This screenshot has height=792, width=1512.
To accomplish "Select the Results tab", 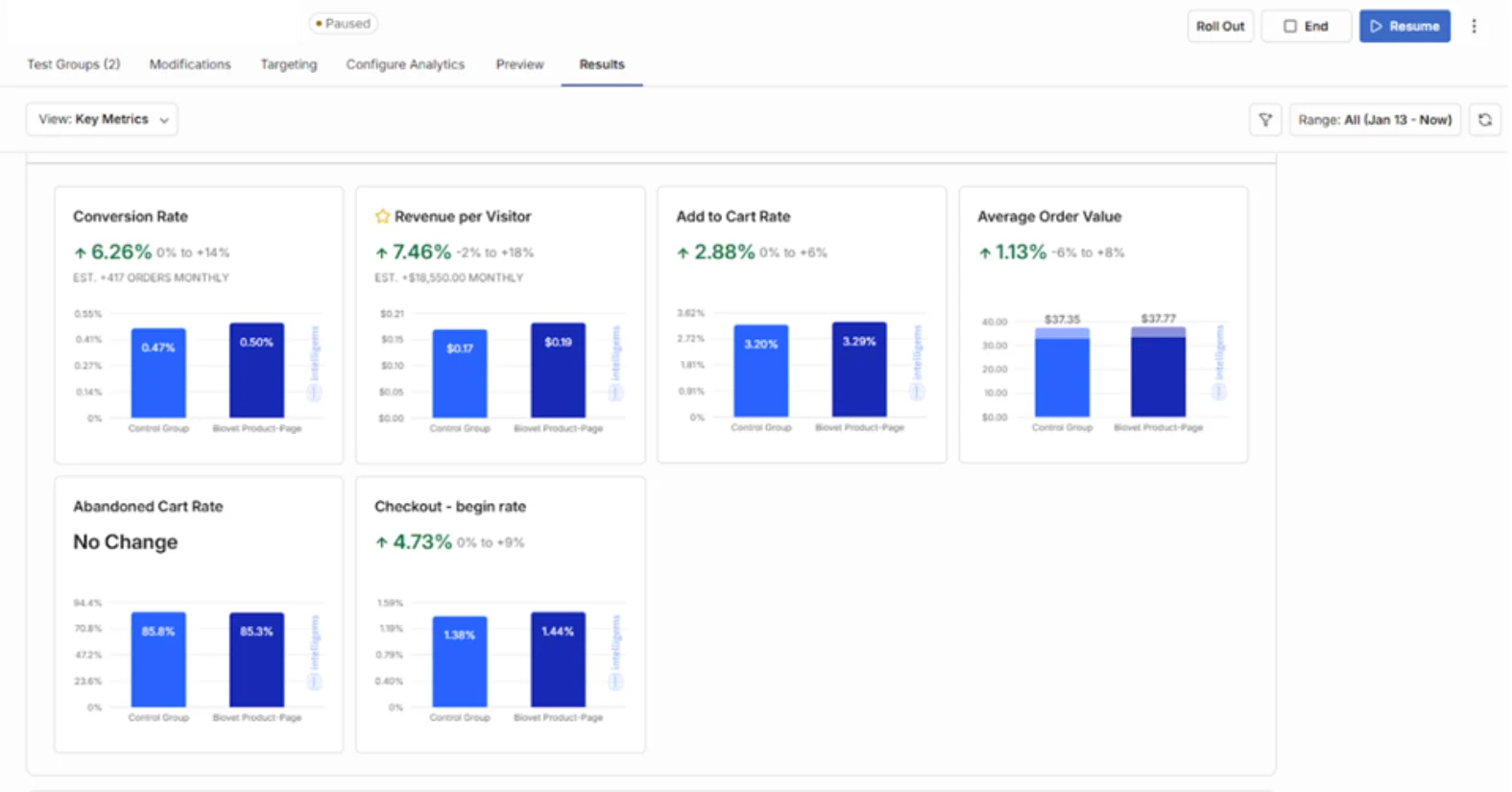I will pyautogui.click(x=602, y=64).
